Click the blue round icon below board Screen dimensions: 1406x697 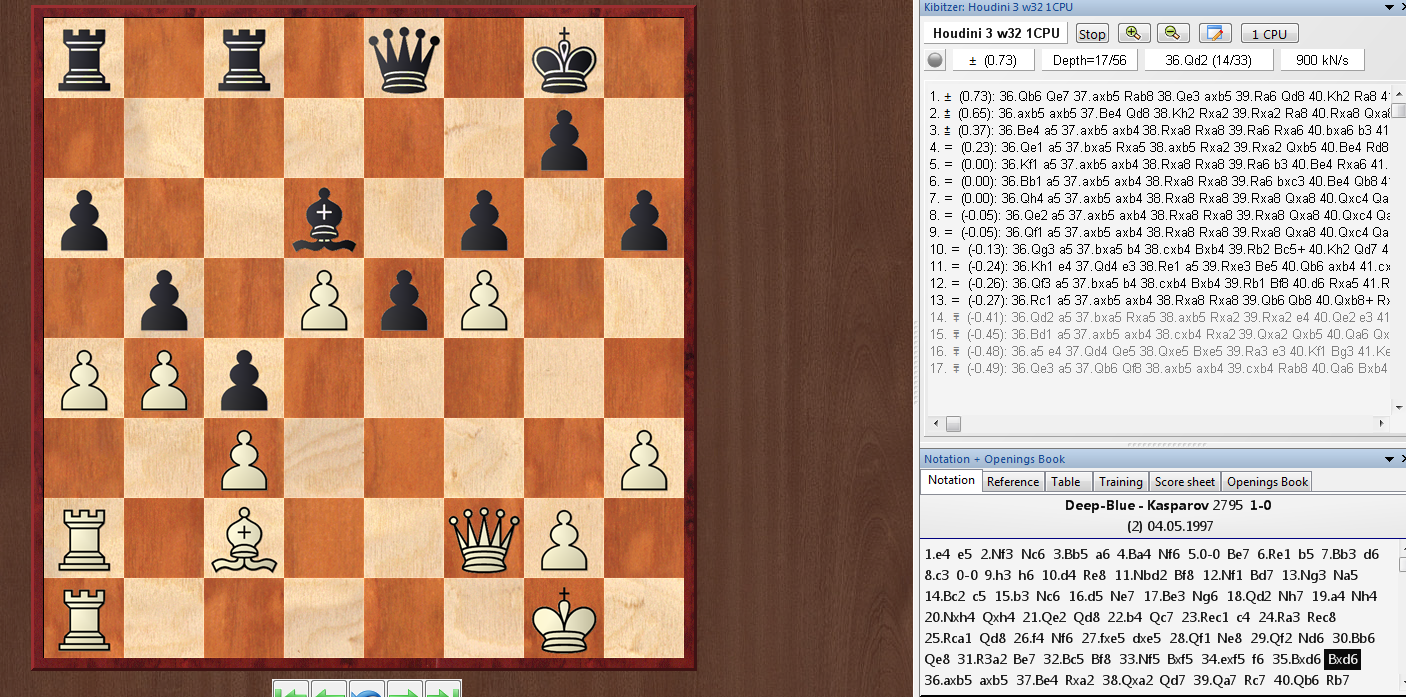pyautogui.click(x=367, y=690)
